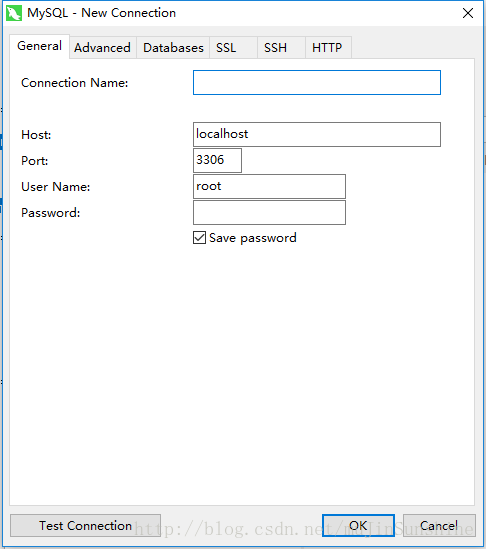Go to the SSL tab
486x549 pixels.
(x=234, y=48)
